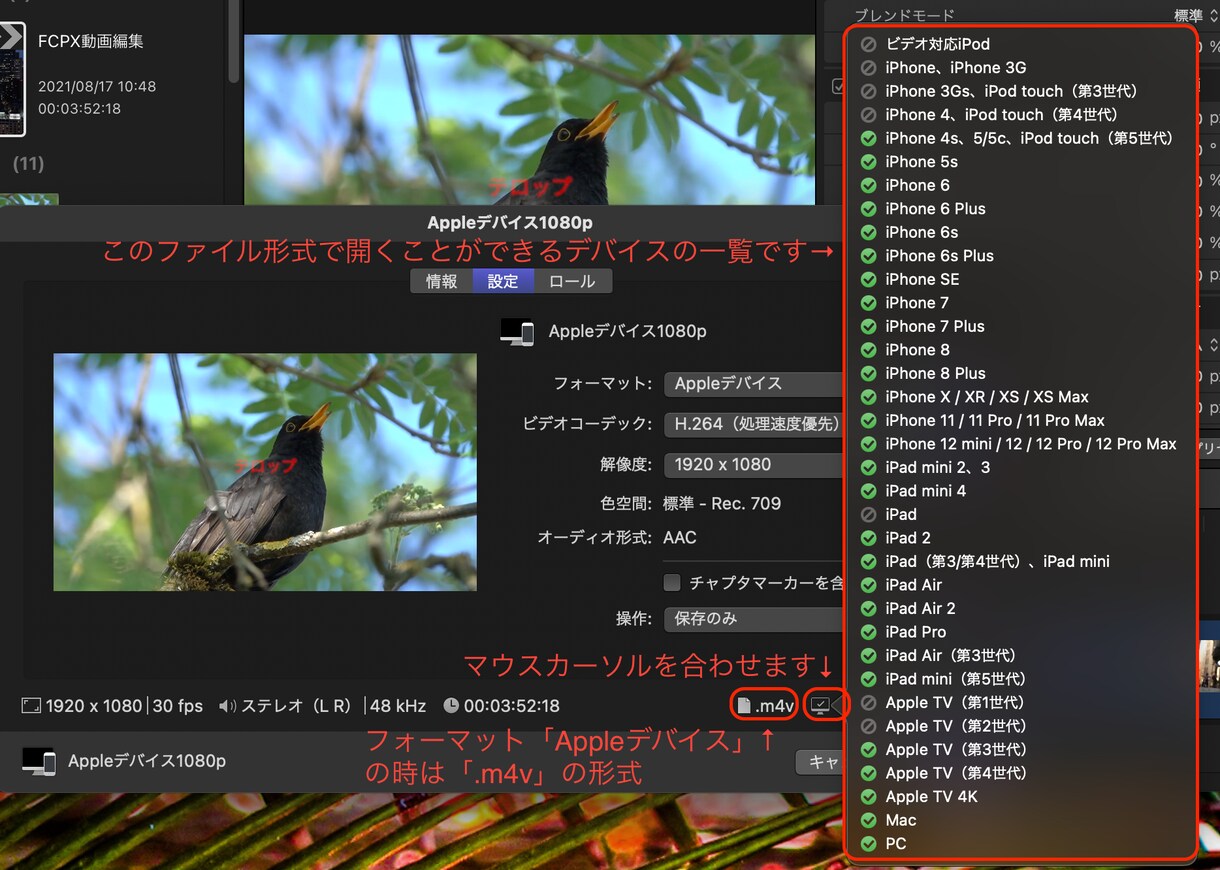Click the unsupported icon next to ビデオ対応iPod
Screen dimensions: 1220x870
(x=868, y=44)
